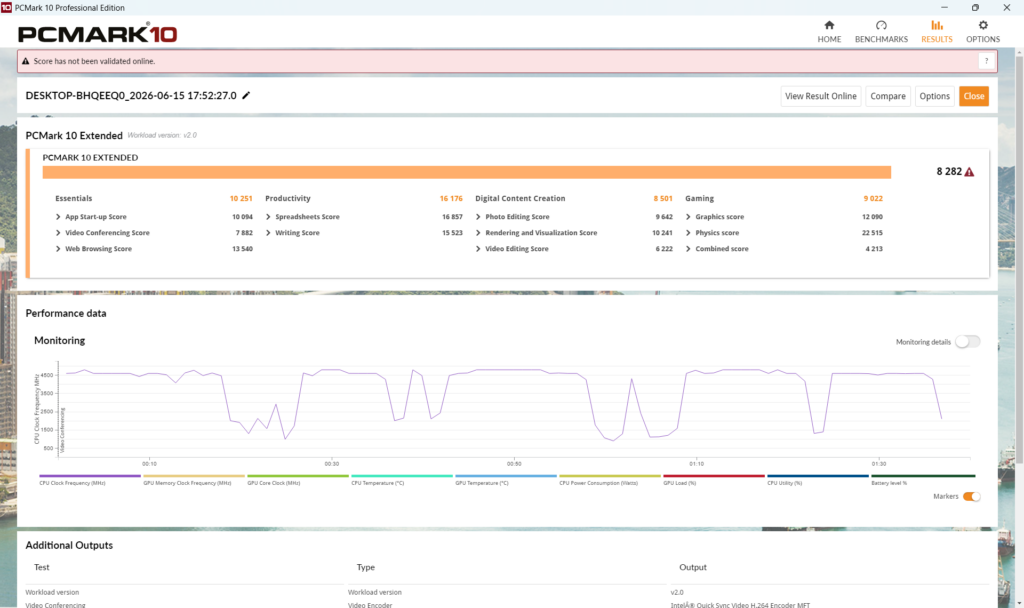Image resolution: width=1024 pixels, height=608 pixels.
Task: Select GPU Memory Clock Frequency legend color
Action: pos(194,476)
